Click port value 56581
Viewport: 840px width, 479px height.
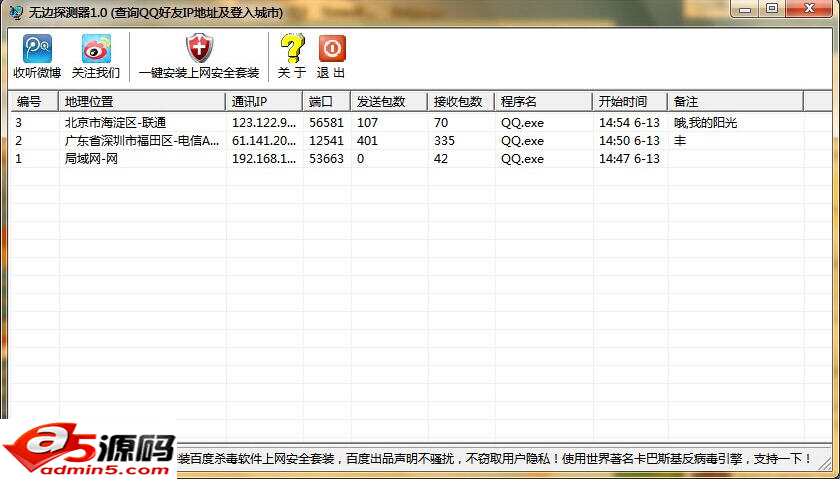326,123
